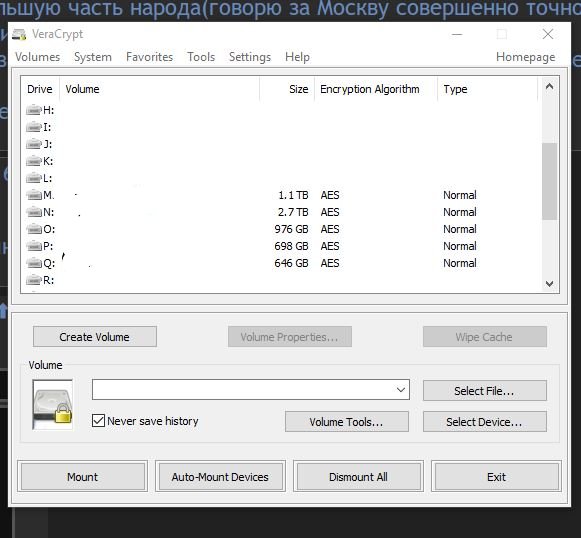Click AES in the M: row
581x538 pixels.
coord(330,195)
